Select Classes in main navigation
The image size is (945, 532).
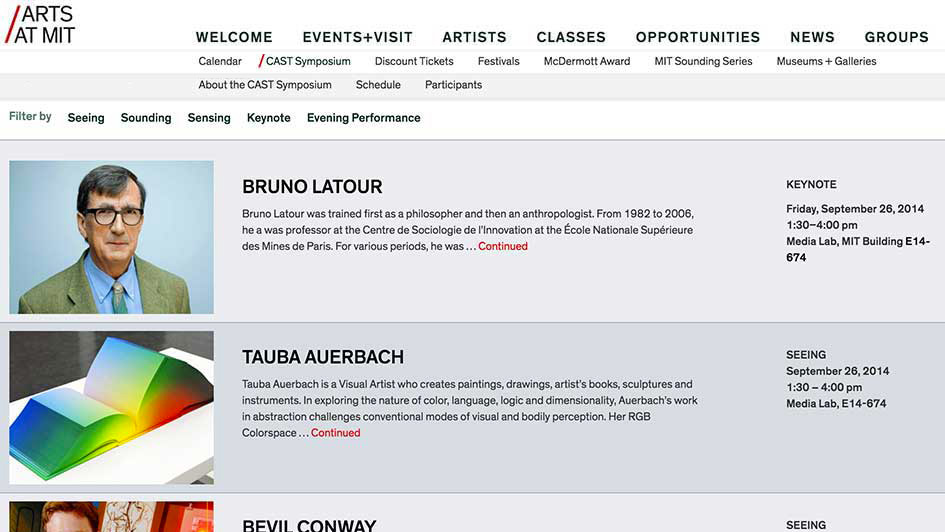click(x=571, y=37)
